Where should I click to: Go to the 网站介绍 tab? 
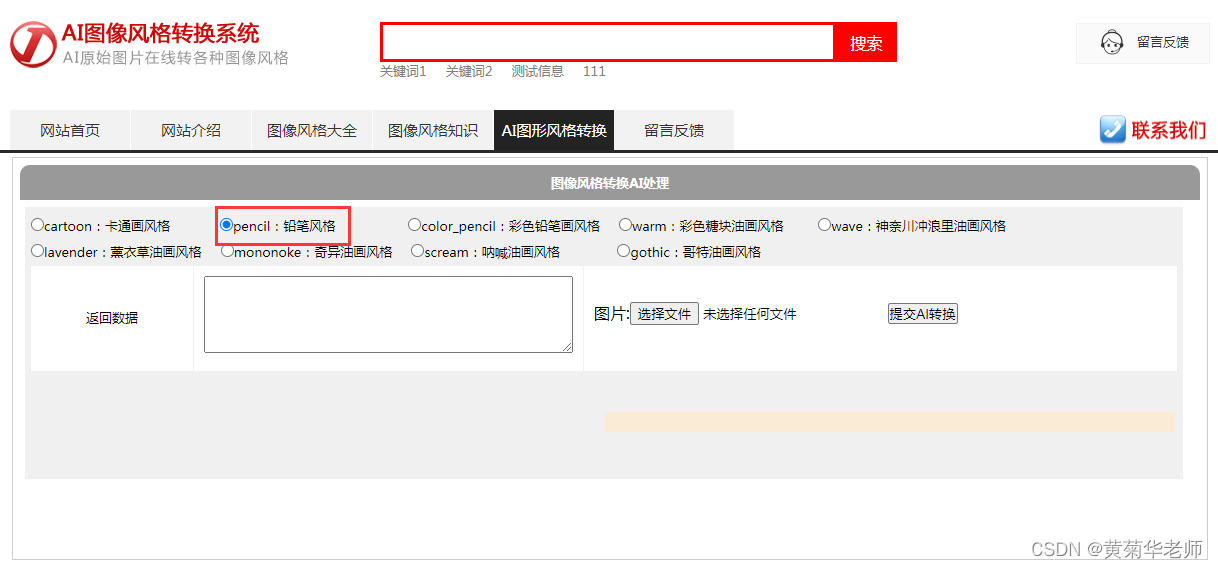[x=191, y=130]
